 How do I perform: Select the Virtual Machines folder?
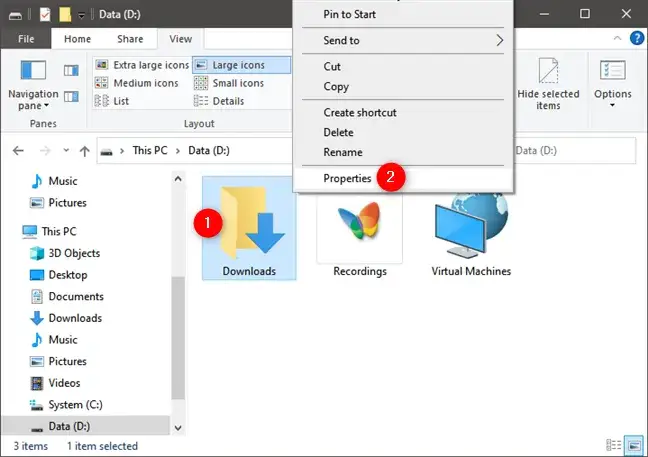click(471, 231)
